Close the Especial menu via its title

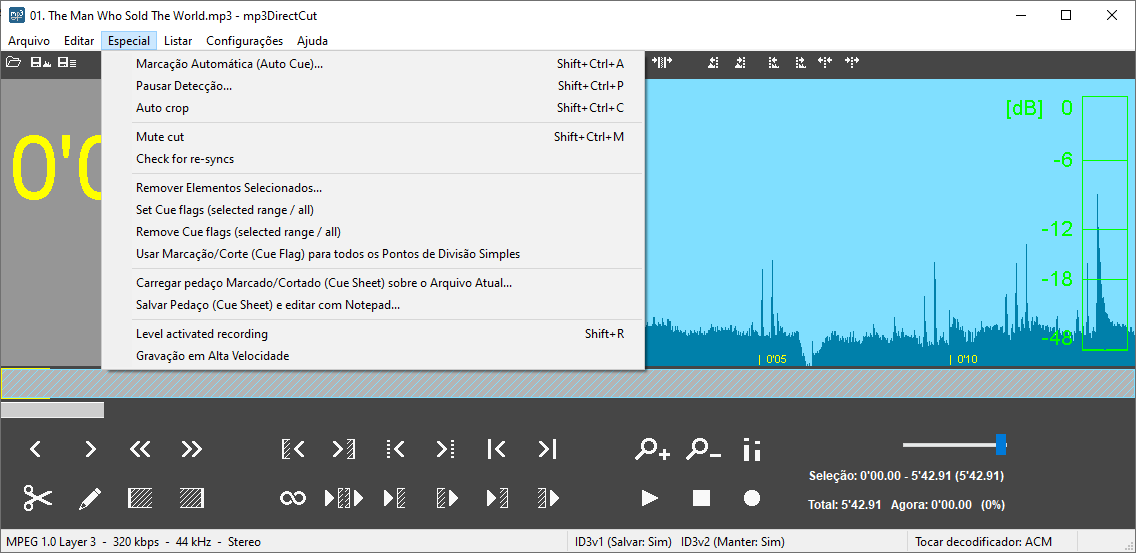click(x=129, y=41)
